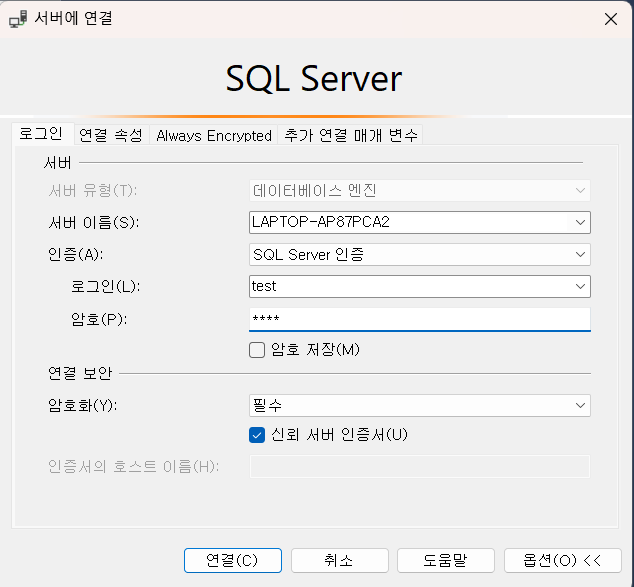Click the 암호화(Y) label
Viewport: 634px width, 587px height.
(x=83, y=405)
